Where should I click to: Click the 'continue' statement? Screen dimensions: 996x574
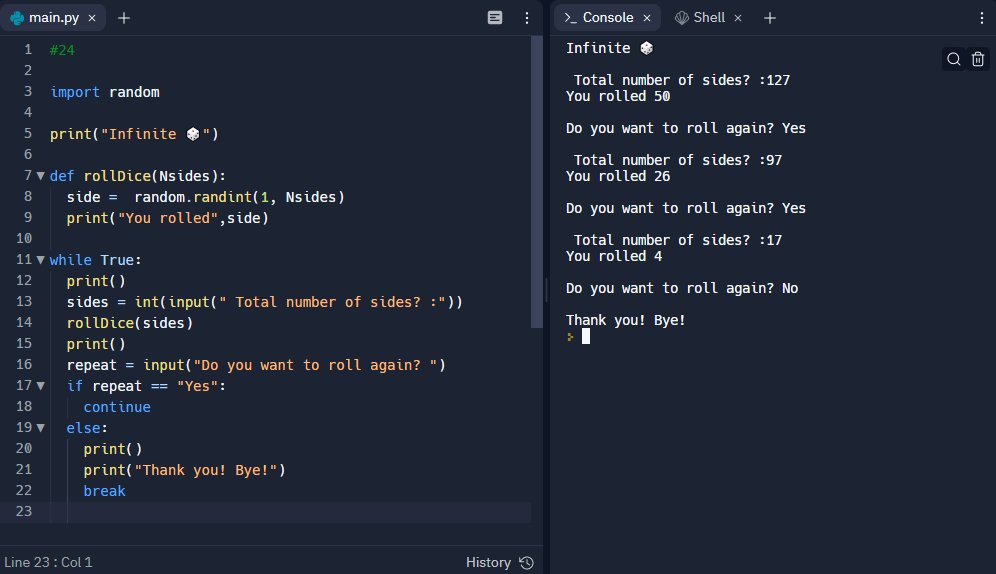(117, 407)
